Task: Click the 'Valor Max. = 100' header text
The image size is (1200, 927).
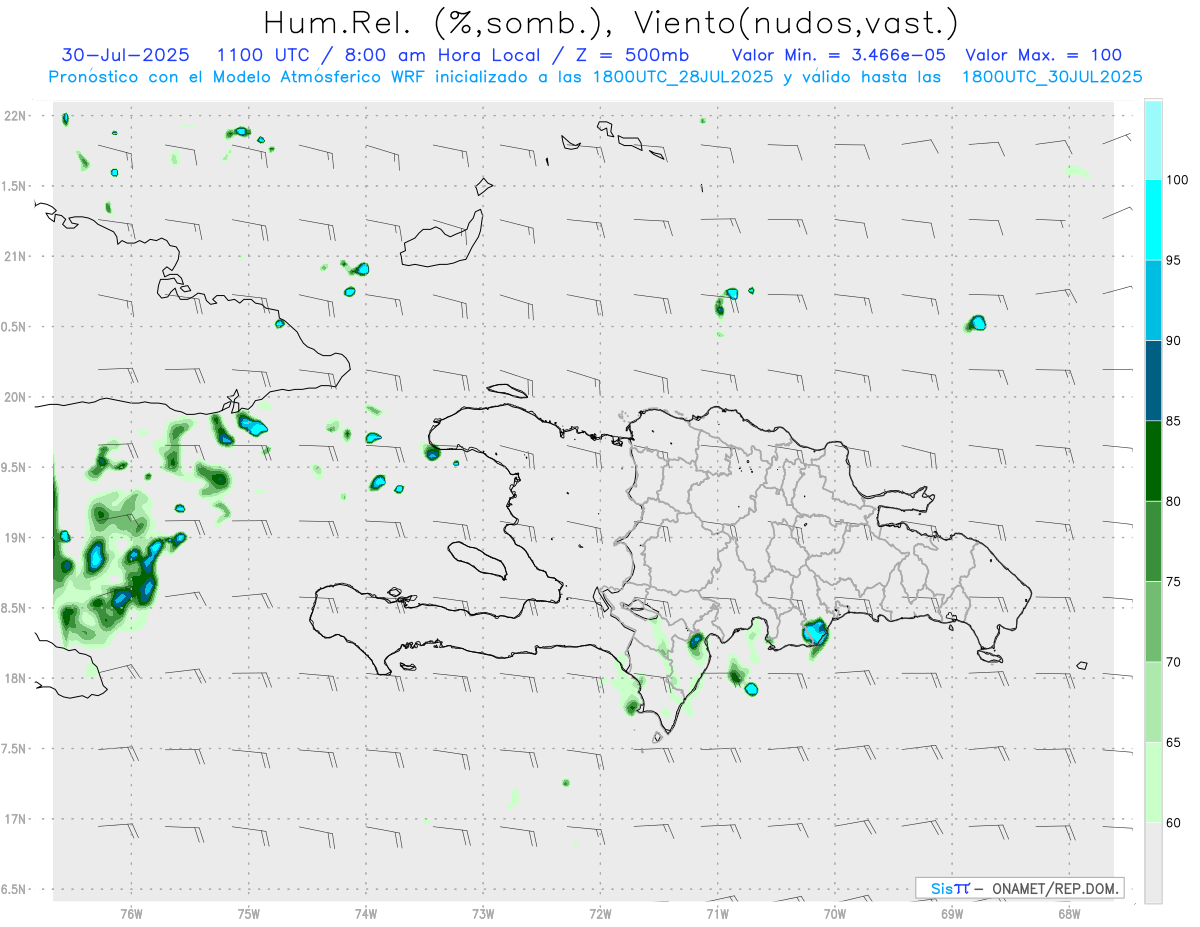Action: [1044, 55]
